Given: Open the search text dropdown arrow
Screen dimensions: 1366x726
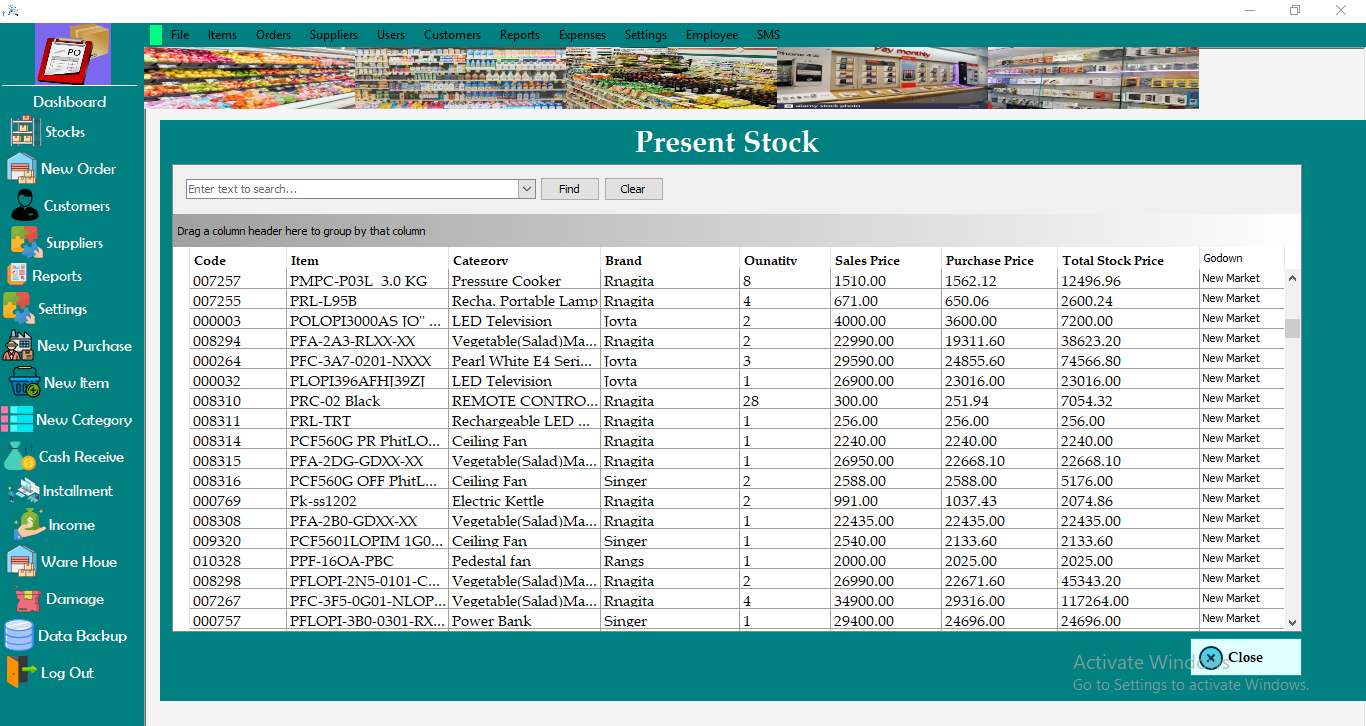Looking at the screenshot, I should tap(527, 188).
